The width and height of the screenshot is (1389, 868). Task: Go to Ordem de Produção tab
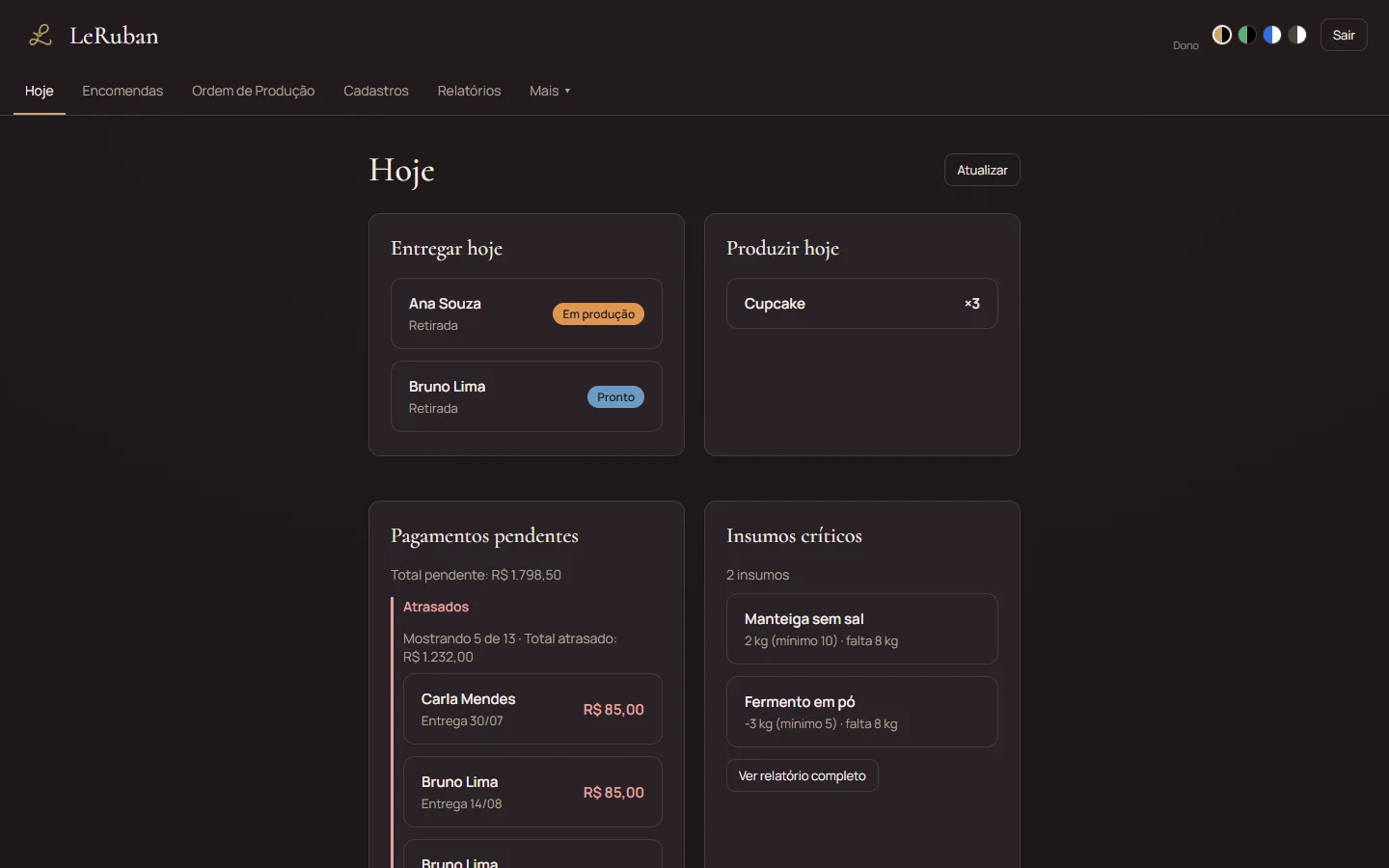point(253,91)
